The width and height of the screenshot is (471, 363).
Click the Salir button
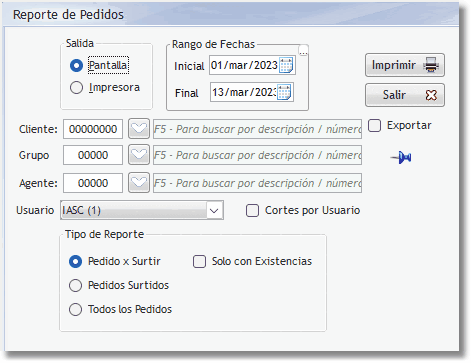click(405, 95)
